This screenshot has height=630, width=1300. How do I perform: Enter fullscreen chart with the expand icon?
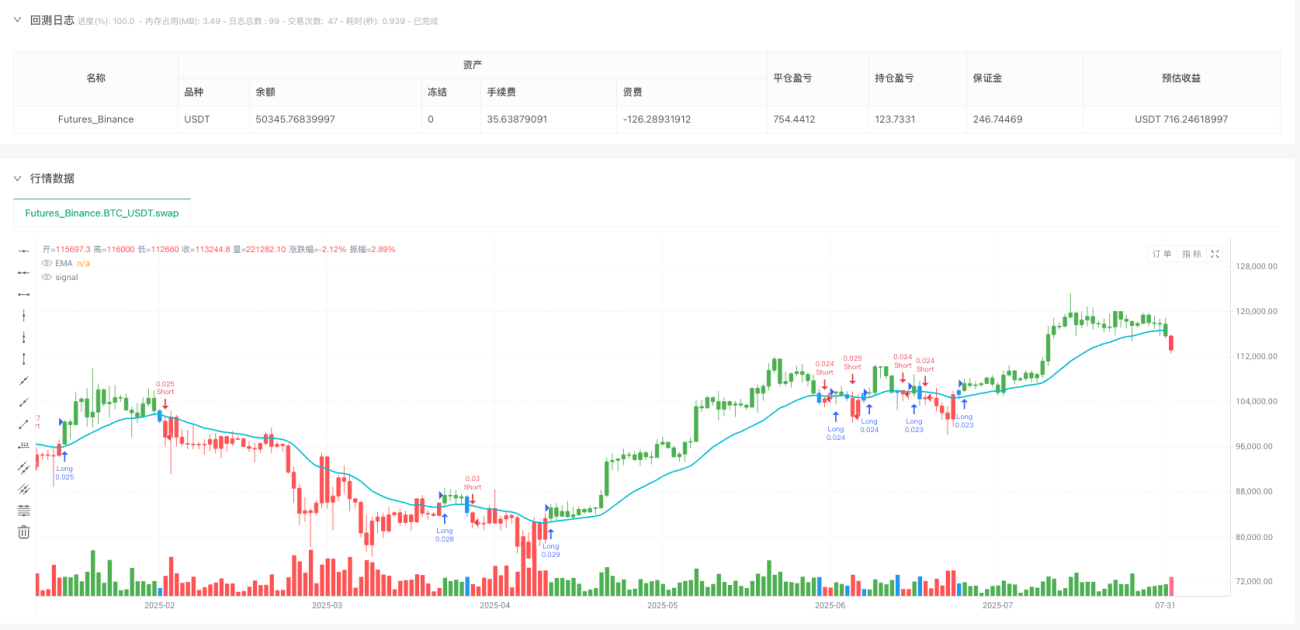pyautogui.click(x=1215, y=254)
